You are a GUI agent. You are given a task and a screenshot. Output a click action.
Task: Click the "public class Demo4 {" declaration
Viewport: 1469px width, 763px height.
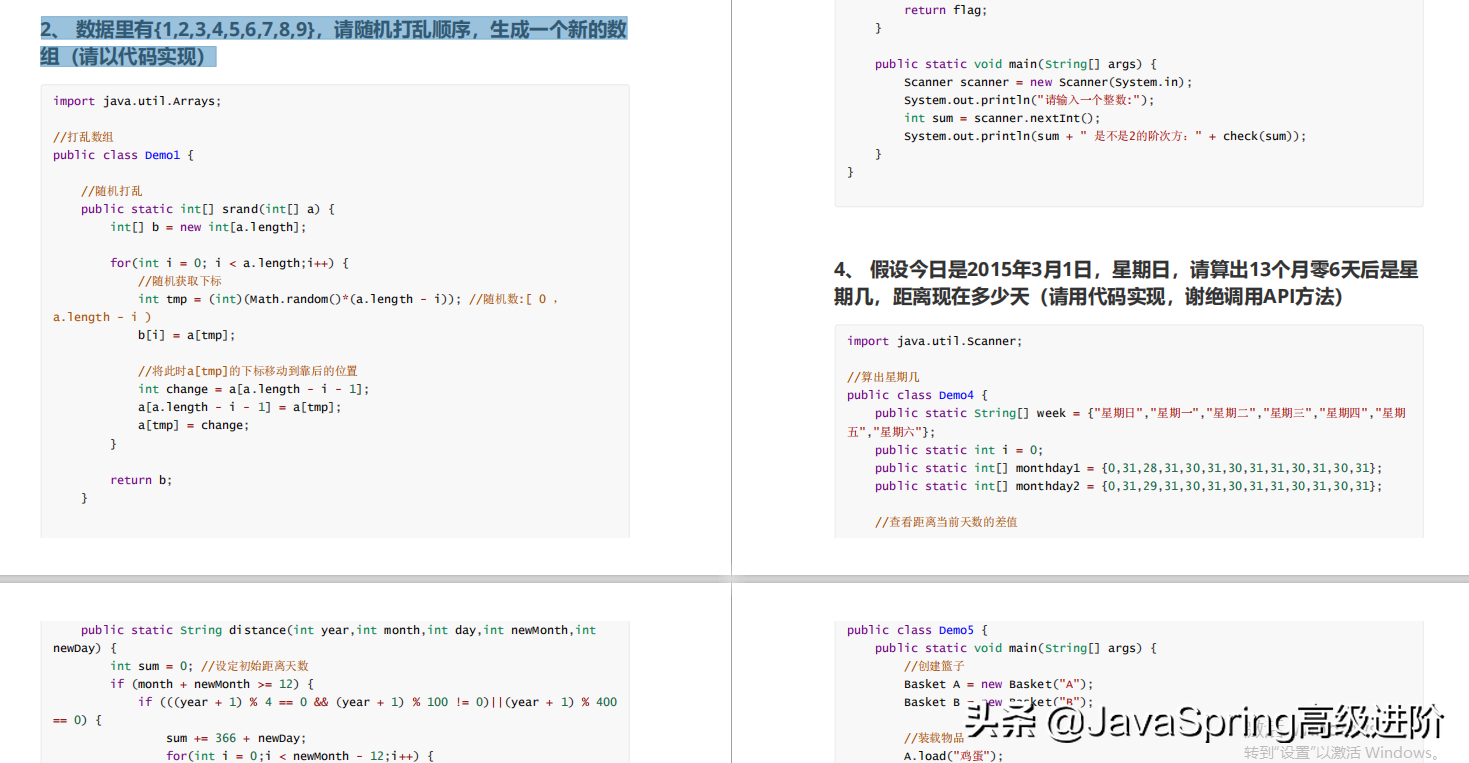(x=917, y=395)
